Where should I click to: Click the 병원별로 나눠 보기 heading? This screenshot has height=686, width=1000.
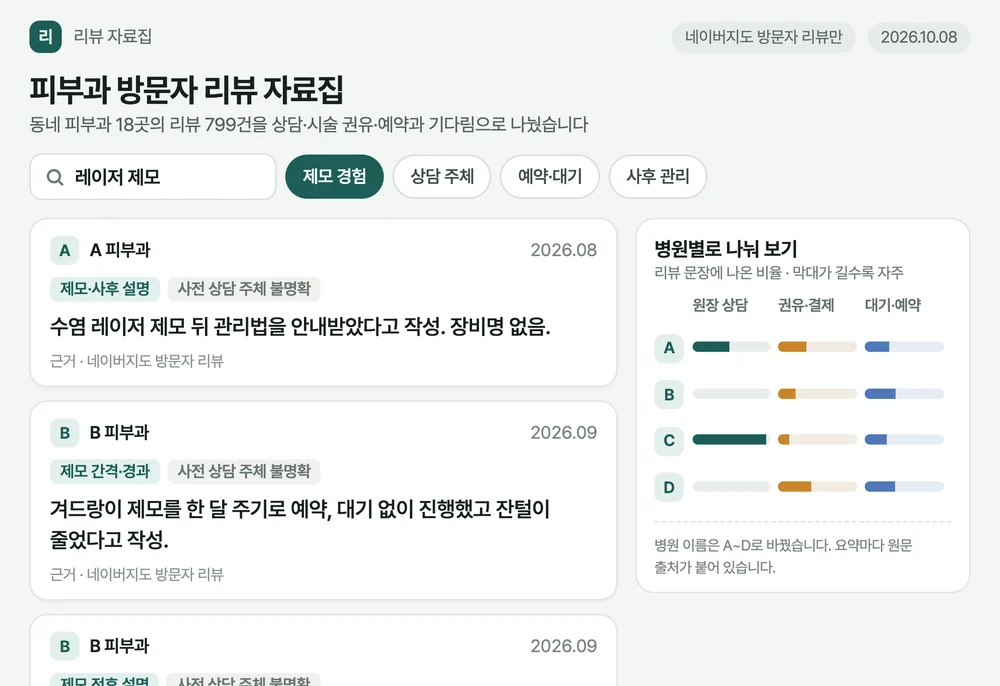pos(726,248)
